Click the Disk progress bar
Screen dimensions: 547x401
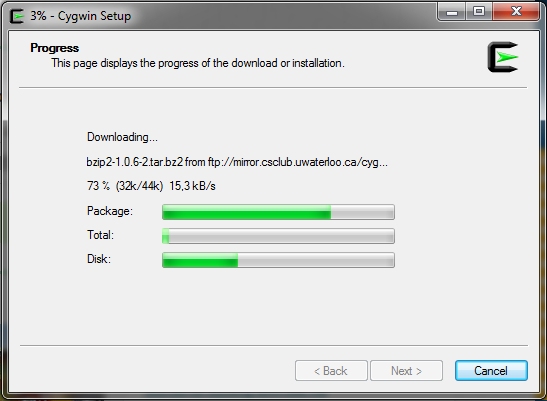pos(278,260)
